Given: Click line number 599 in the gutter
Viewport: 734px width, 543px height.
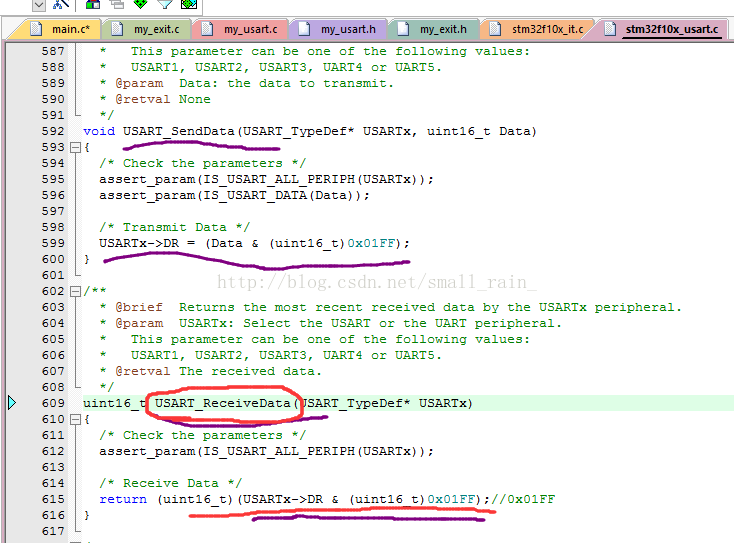Looking at the screenshot, I should click(x=53, y=243).
